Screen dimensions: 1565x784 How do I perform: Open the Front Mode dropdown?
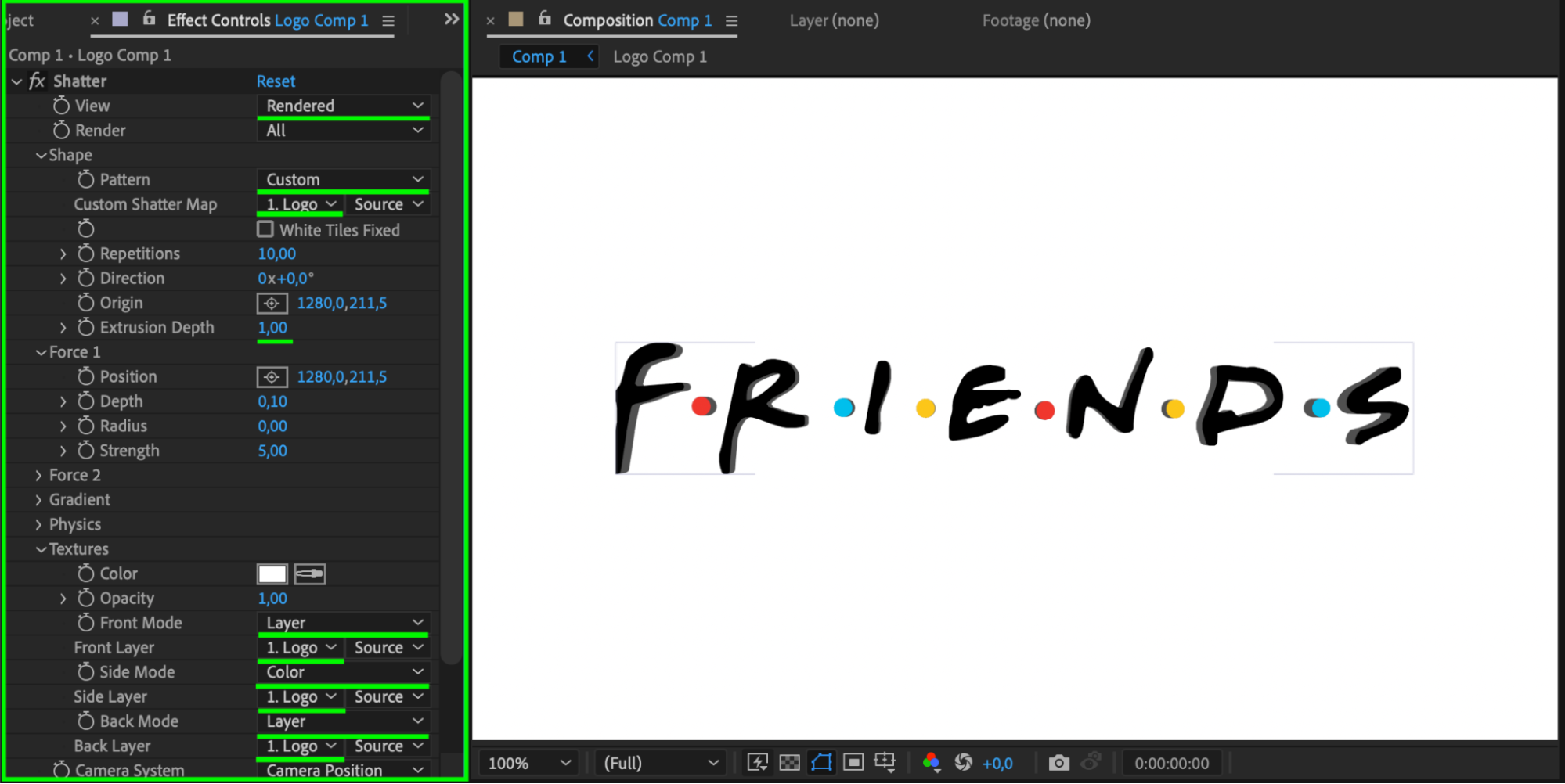click(344, 624)
